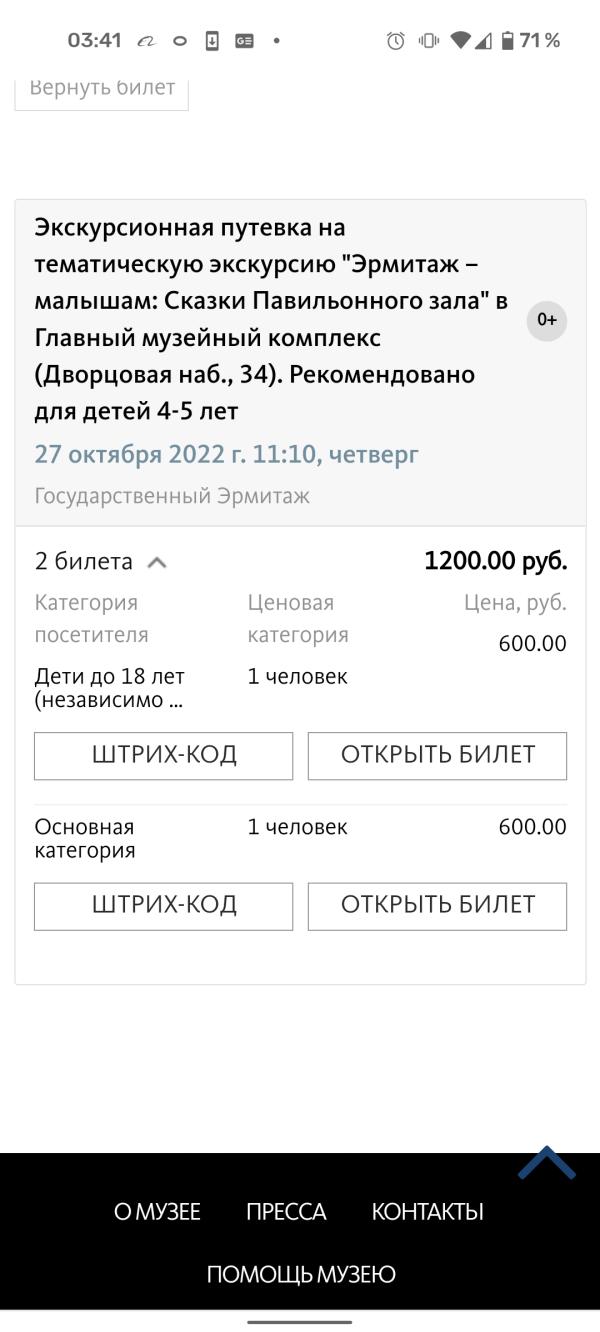Show ШТРИХ-КОД for the Основная категория ticket
The height and width of the screenshot is (1332, 600).
[164, 906]
